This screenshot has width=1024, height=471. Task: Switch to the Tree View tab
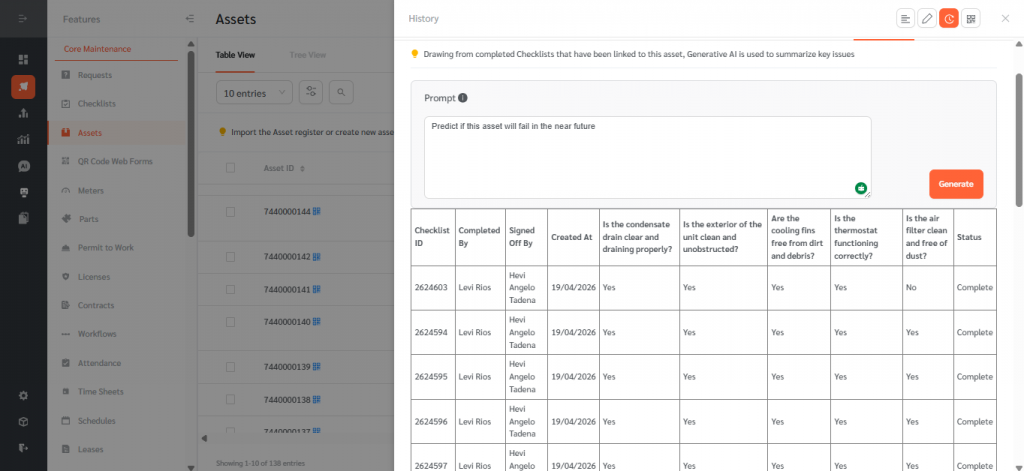(x=307, y=55)
